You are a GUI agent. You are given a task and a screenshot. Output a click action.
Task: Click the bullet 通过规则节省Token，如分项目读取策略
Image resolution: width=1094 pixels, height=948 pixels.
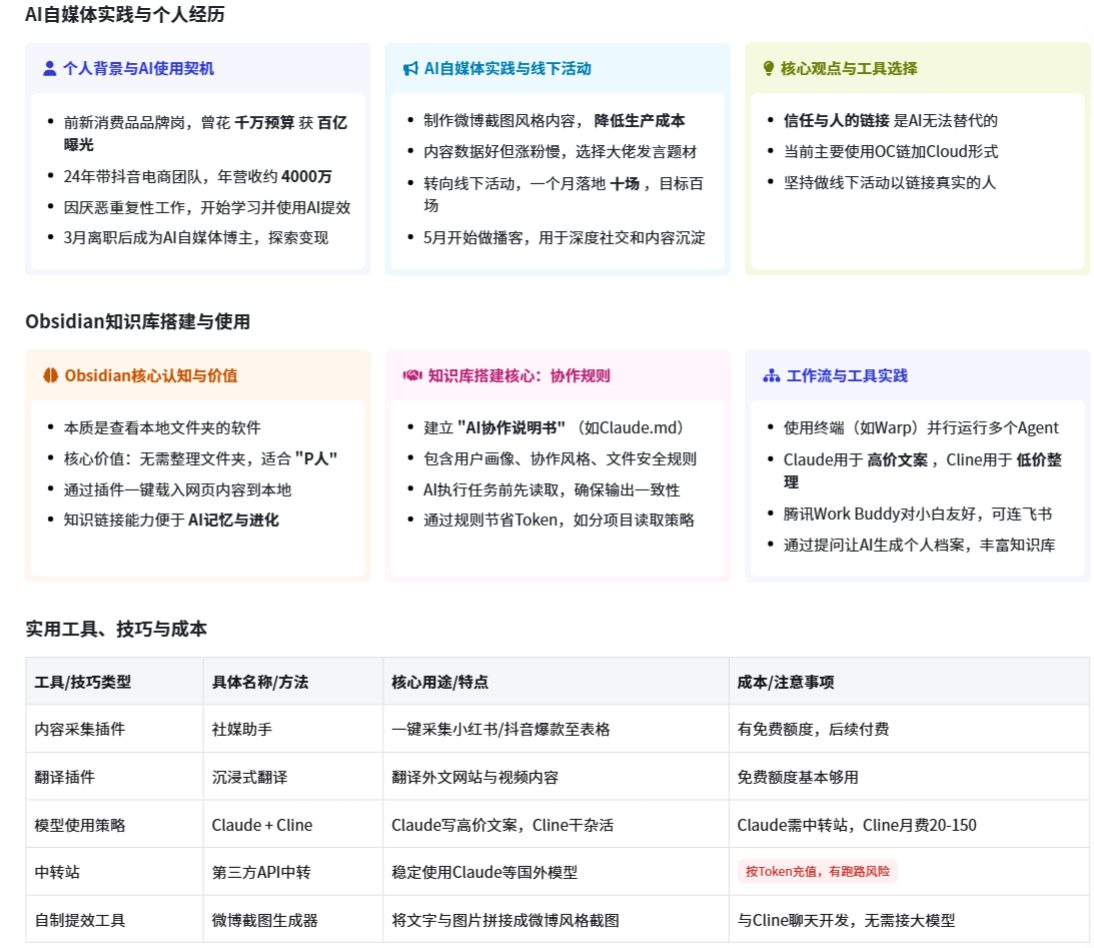click(558, 520)
